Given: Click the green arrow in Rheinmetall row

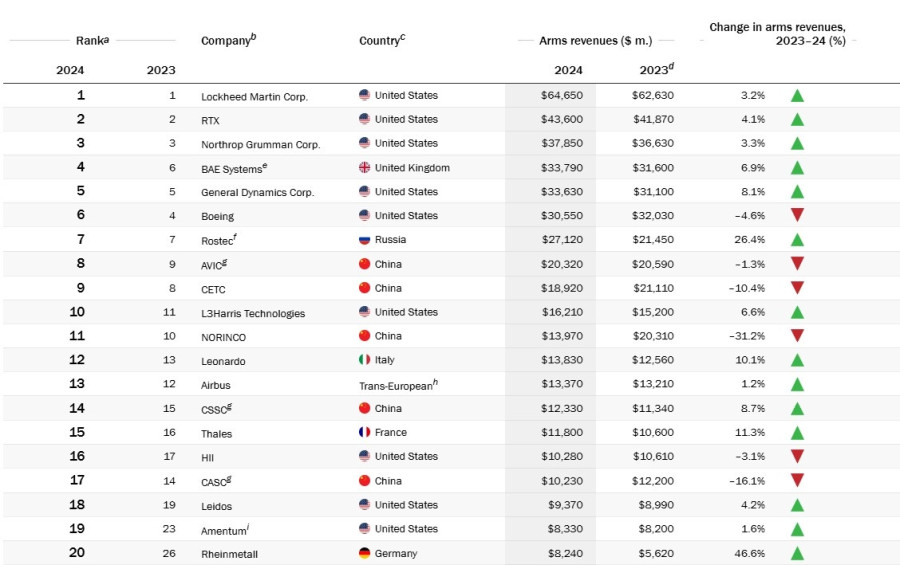Looking at the screenshot, I should 797,554.
